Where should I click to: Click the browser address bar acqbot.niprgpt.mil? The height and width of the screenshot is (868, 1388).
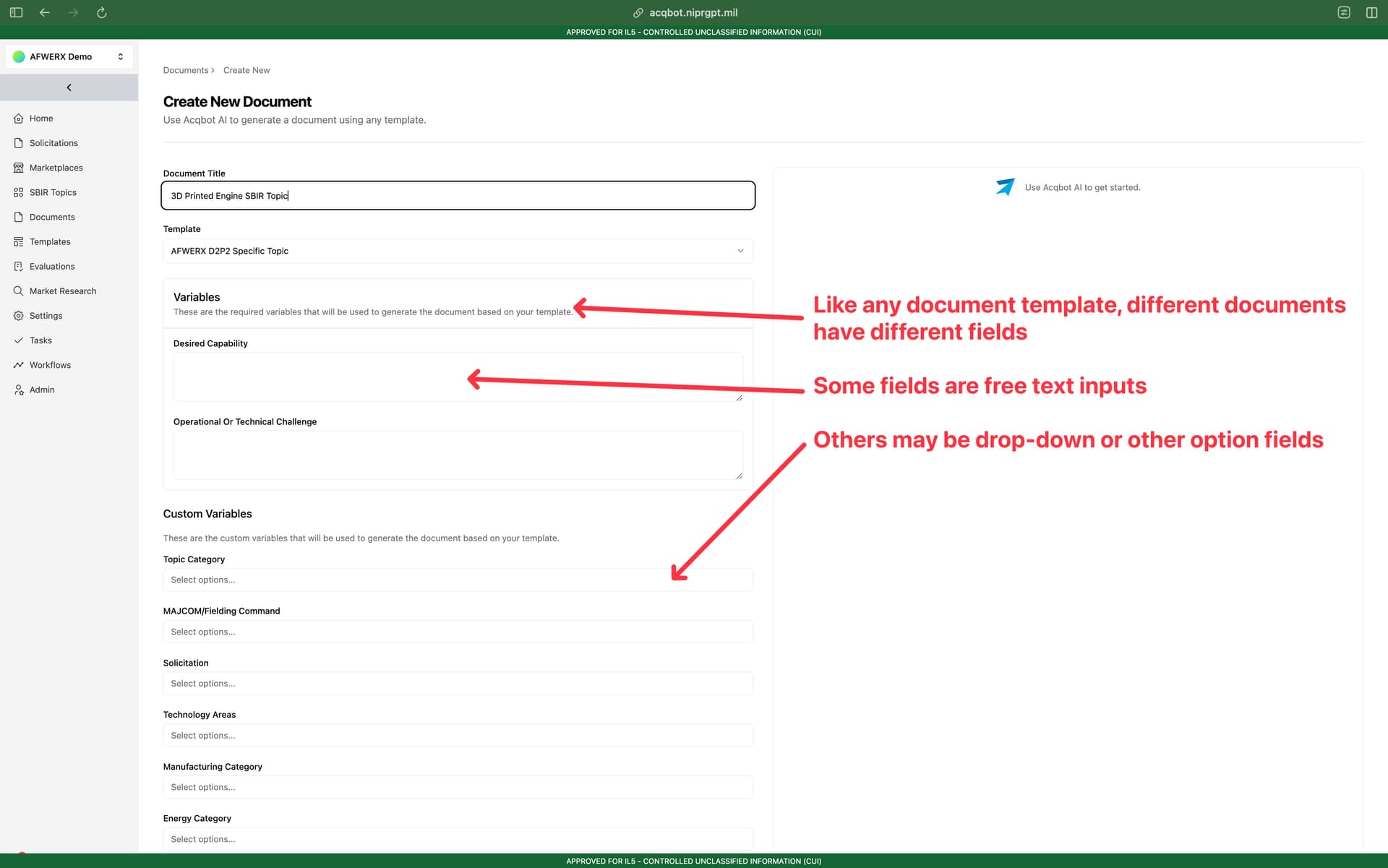pos(693,12)
